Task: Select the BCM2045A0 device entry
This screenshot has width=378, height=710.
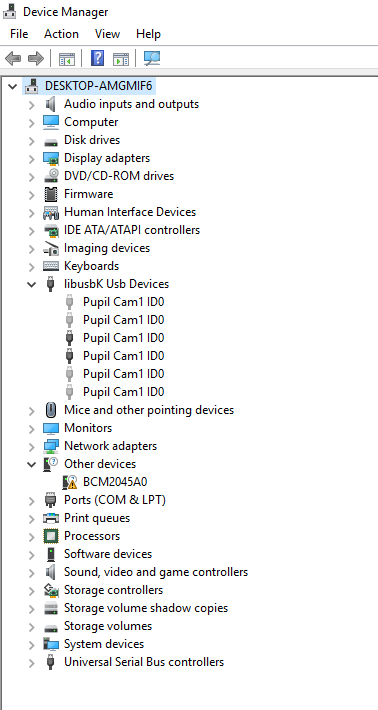Action: tap(115, 482)
